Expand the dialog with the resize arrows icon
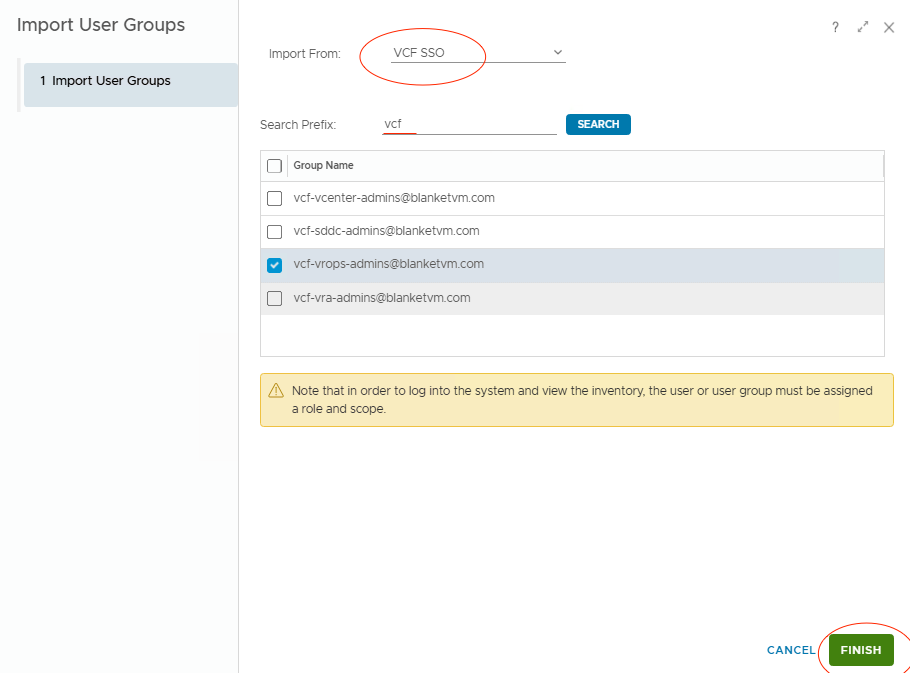Screen dimensions: 910x673 (863, 28)
